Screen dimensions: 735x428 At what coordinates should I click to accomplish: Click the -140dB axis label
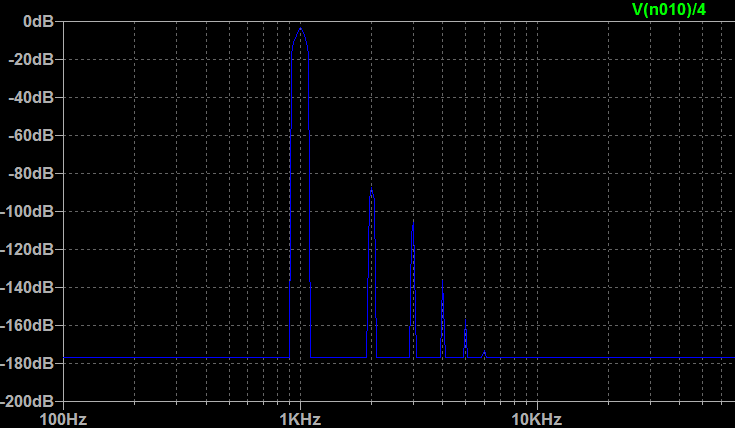[x=27, y=287]
